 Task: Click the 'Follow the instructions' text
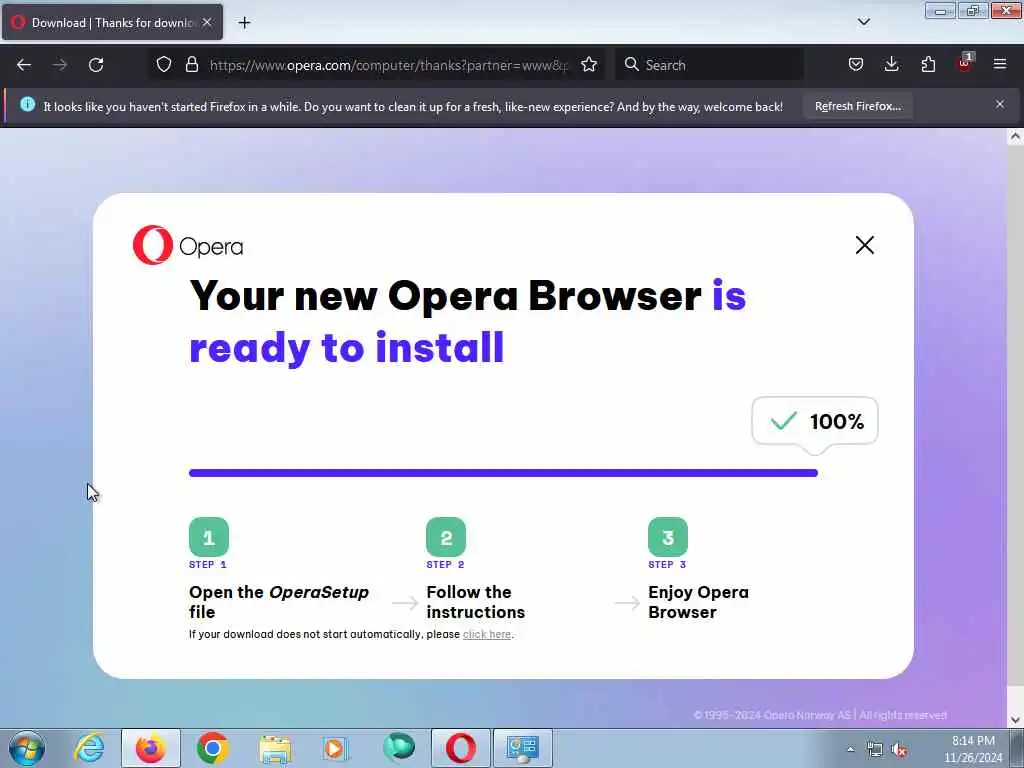475,602
